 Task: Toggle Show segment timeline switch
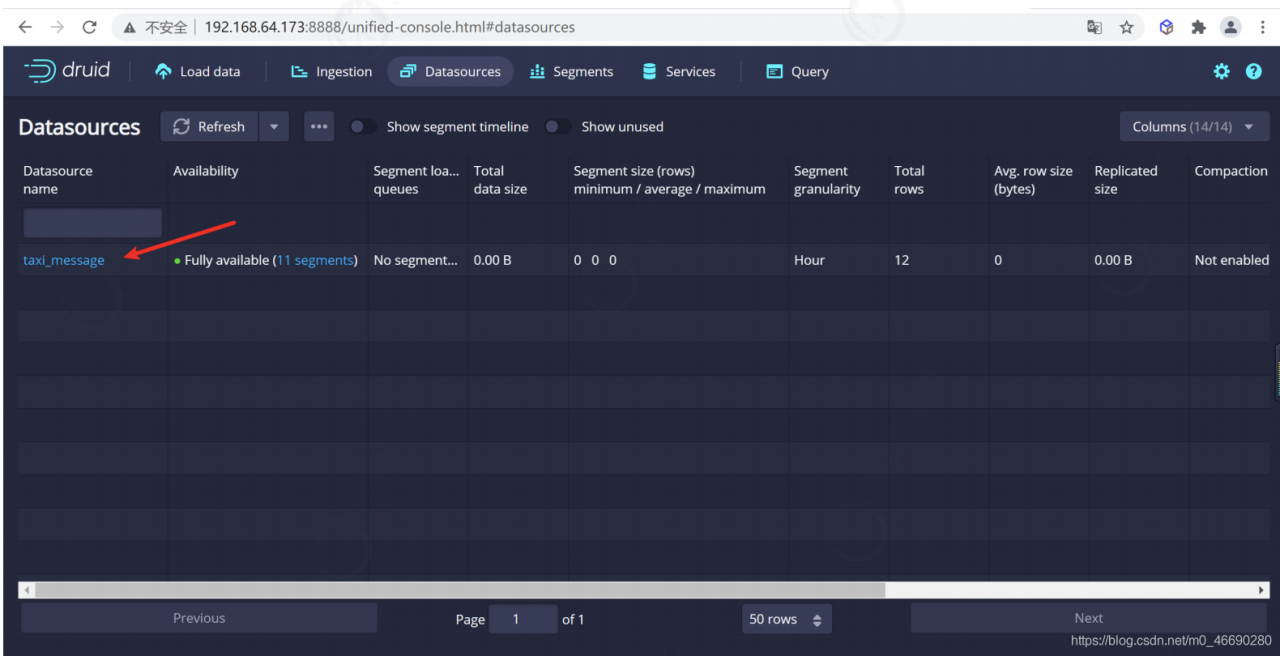coord(363,127)
